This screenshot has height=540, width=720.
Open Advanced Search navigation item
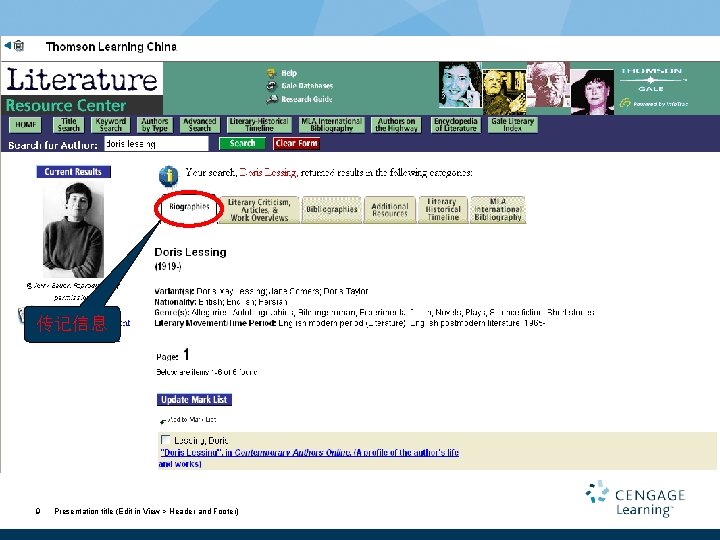[200, 124]
